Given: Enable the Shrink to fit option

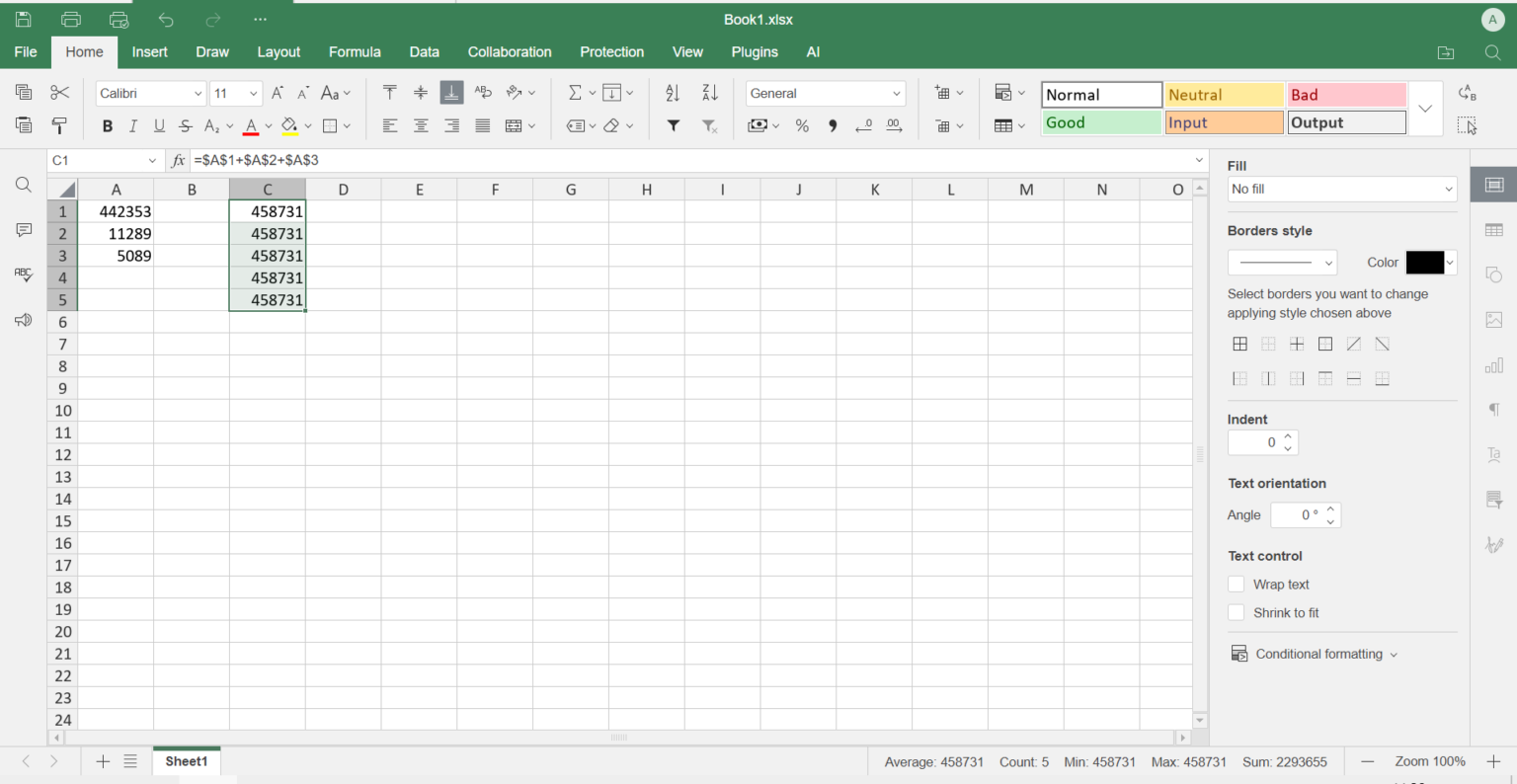Looking at the screenshot, I should coord(1237,612).
